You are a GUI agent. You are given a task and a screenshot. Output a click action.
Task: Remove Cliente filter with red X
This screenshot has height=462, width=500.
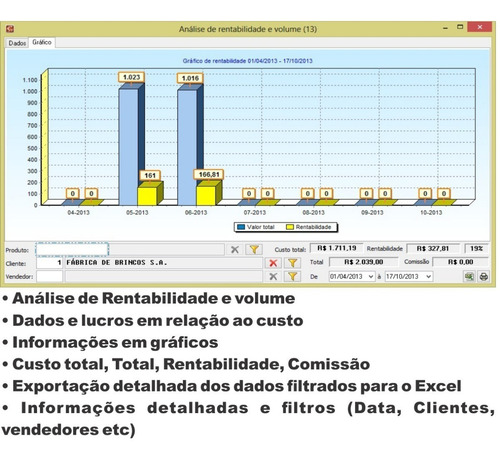273,263
